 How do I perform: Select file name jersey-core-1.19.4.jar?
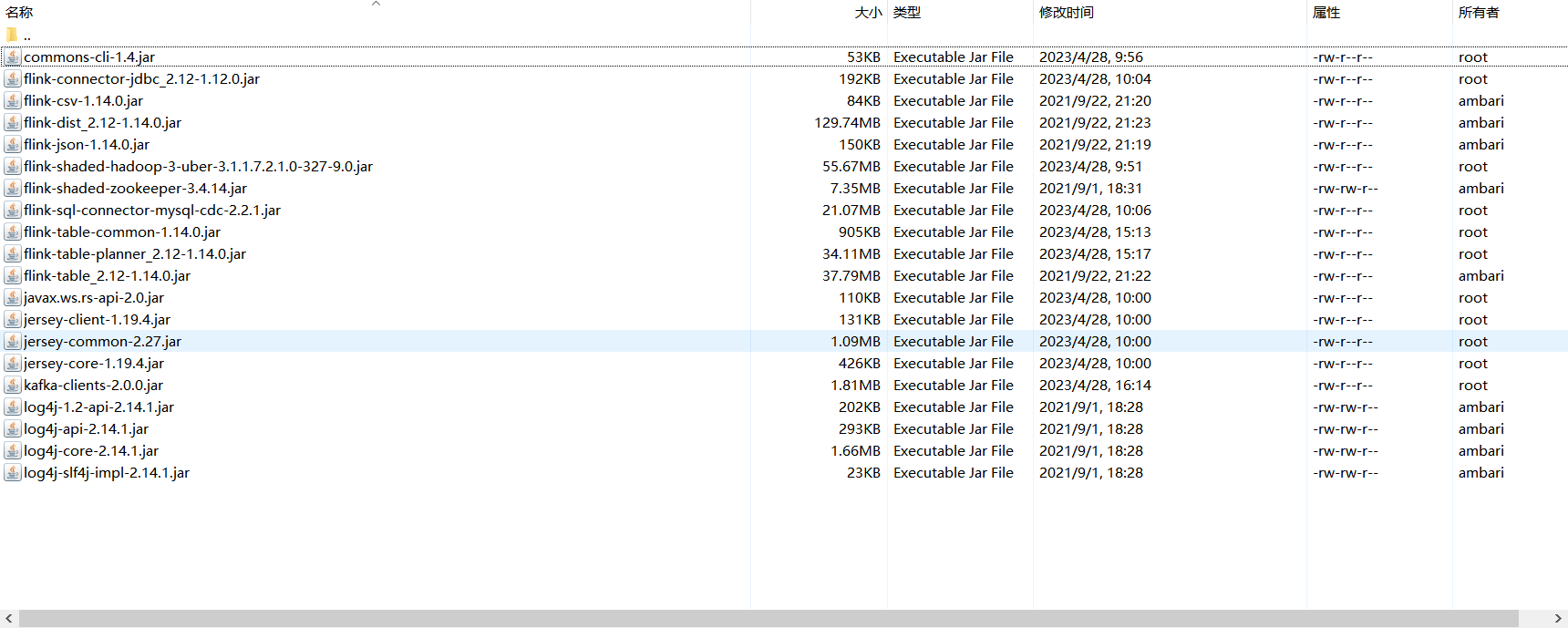(94, 363)
